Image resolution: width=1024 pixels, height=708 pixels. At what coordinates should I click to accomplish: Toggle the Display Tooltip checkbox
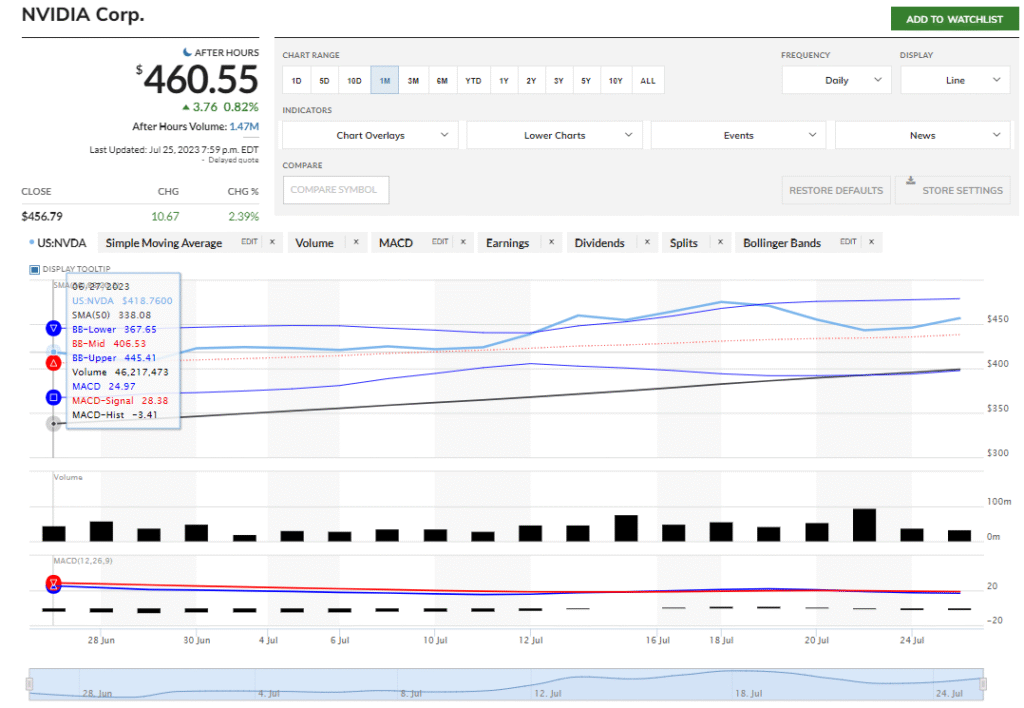click(35, 269)
